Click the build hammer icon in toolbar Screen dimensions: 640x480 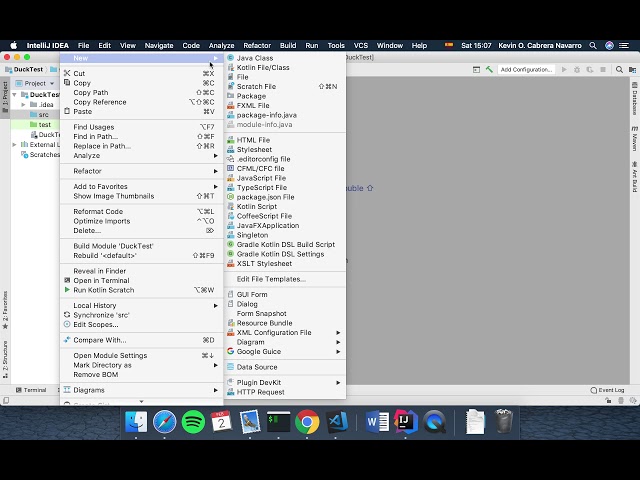[x=489, y=70]
